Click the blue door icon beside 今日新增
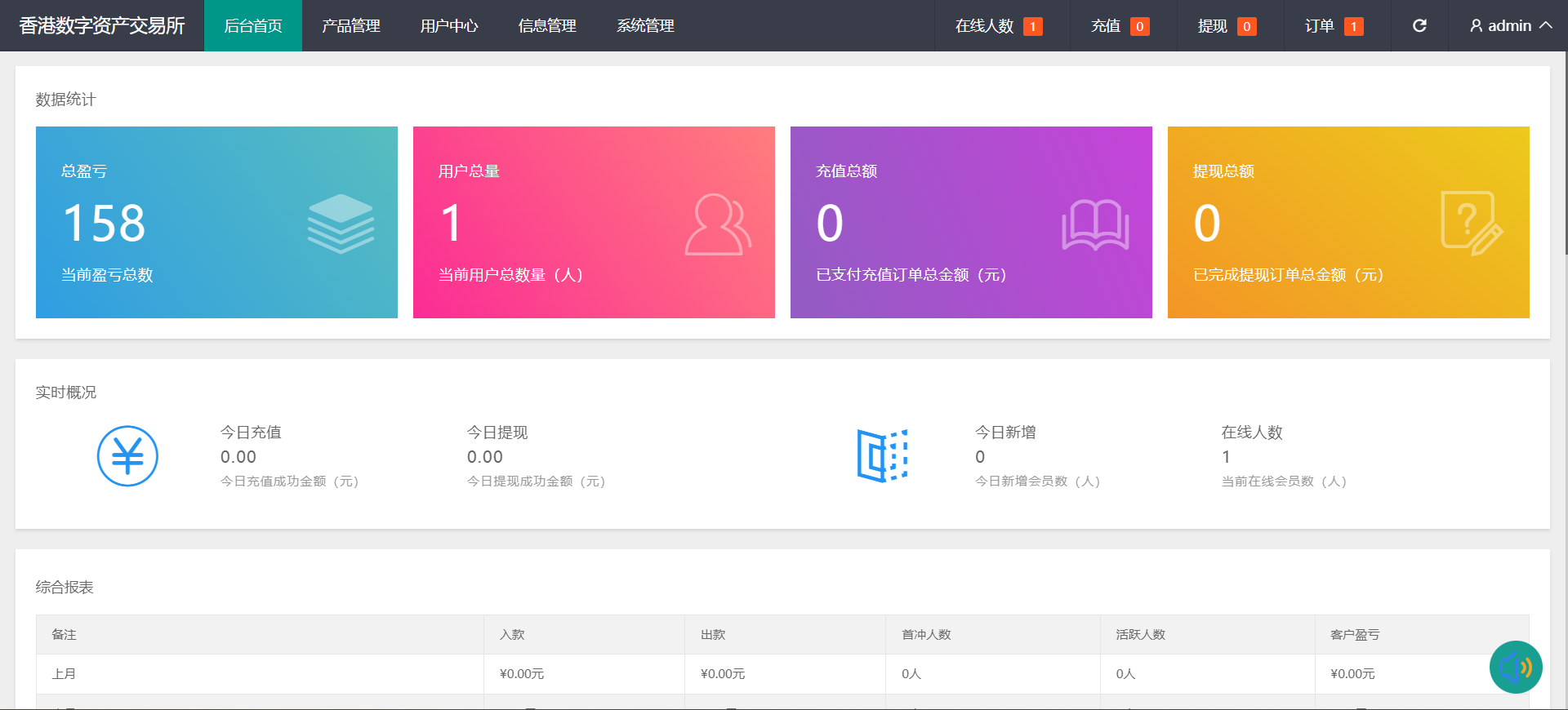1568x710 pixels. (x=882, y=455)
